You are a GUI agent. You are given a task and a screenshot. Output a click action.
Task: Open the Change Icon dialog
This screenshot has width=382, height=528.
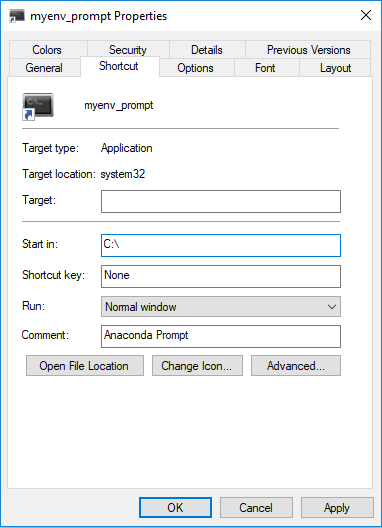[197, 366]
